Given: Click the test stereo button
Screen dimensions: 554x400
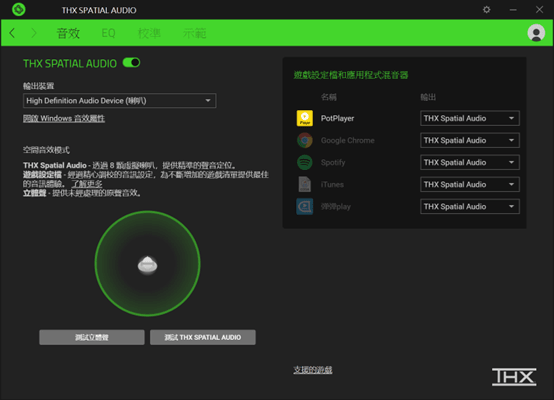Looking at the screenshot, I should tap(92, 337).
